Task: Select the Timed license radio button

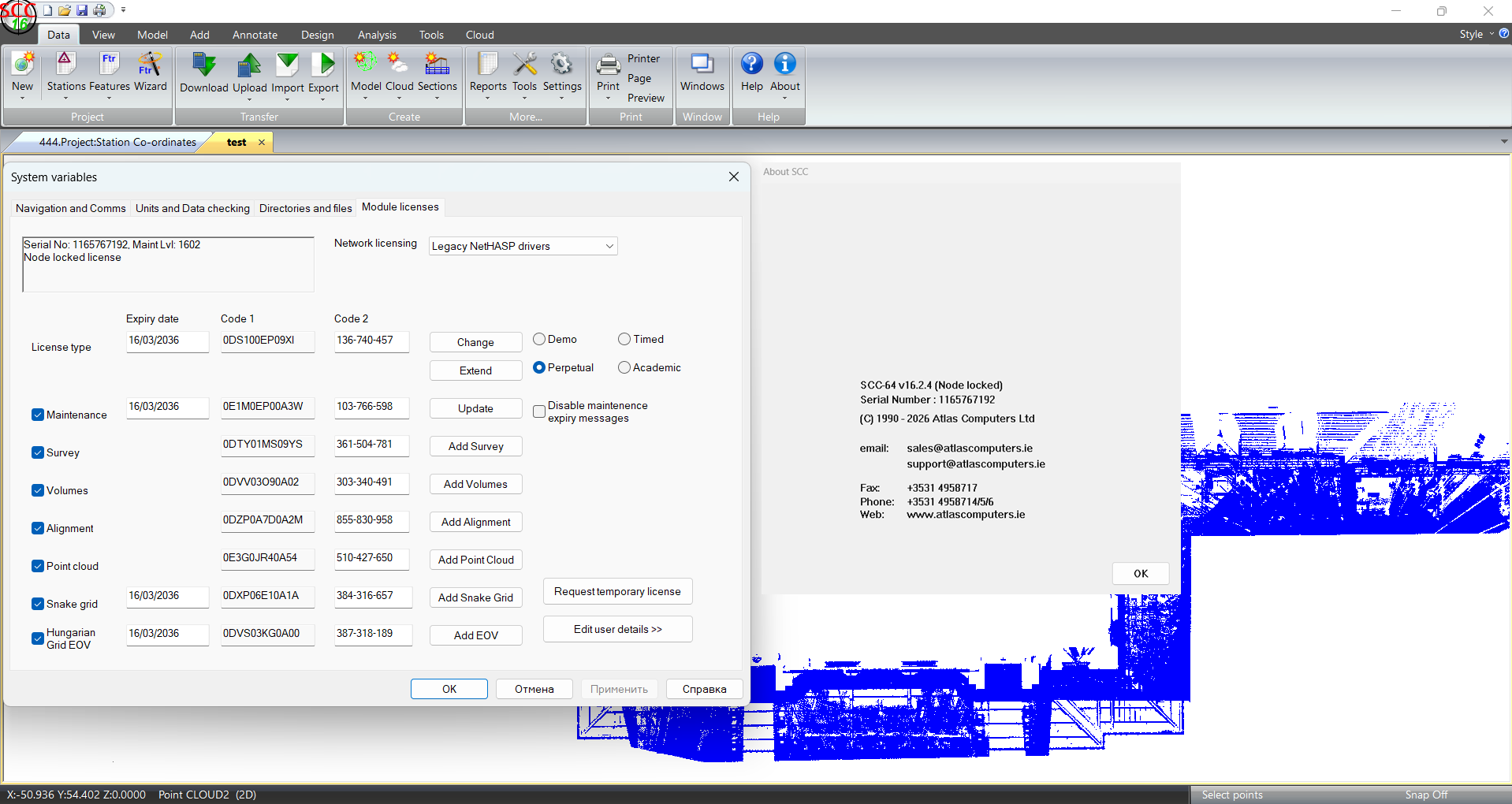Action: [x=624, y=339]
